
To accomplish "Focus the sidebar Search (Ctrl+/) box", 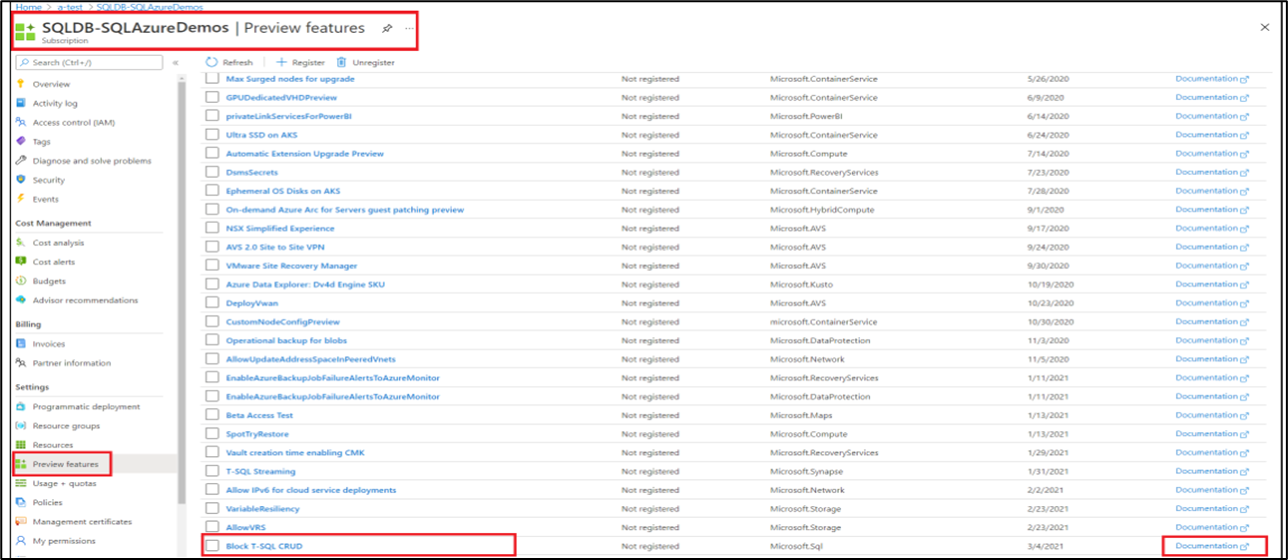I will coord(89,62).
